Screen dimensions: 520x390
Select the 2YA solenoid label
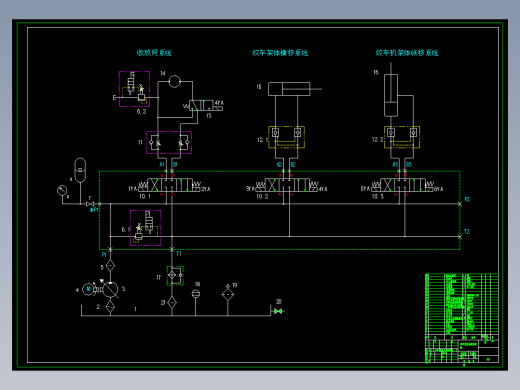tap(206, 189)
